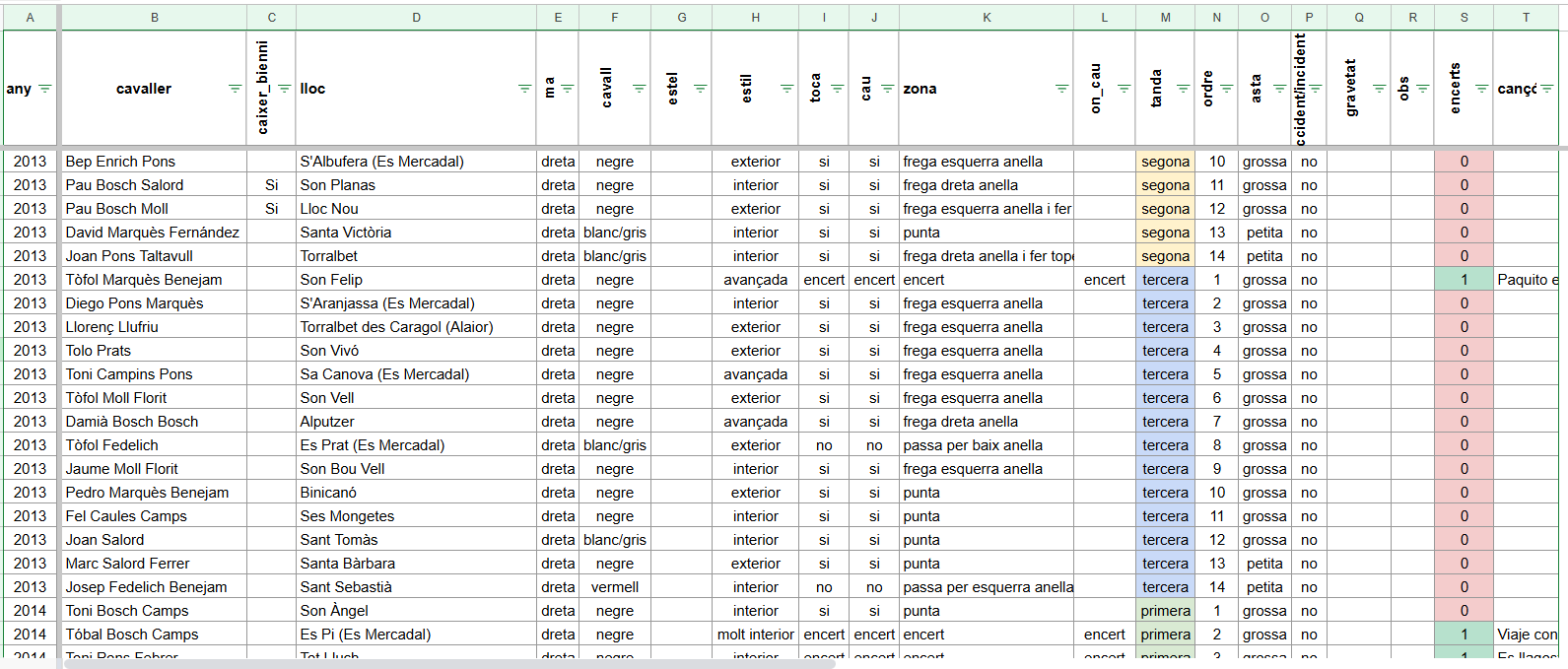The width and height of the screenshot is (1568, 669).
Task: Open filter icon in the cançó column
Action: pyautogui.click(x=1546, y=89)
